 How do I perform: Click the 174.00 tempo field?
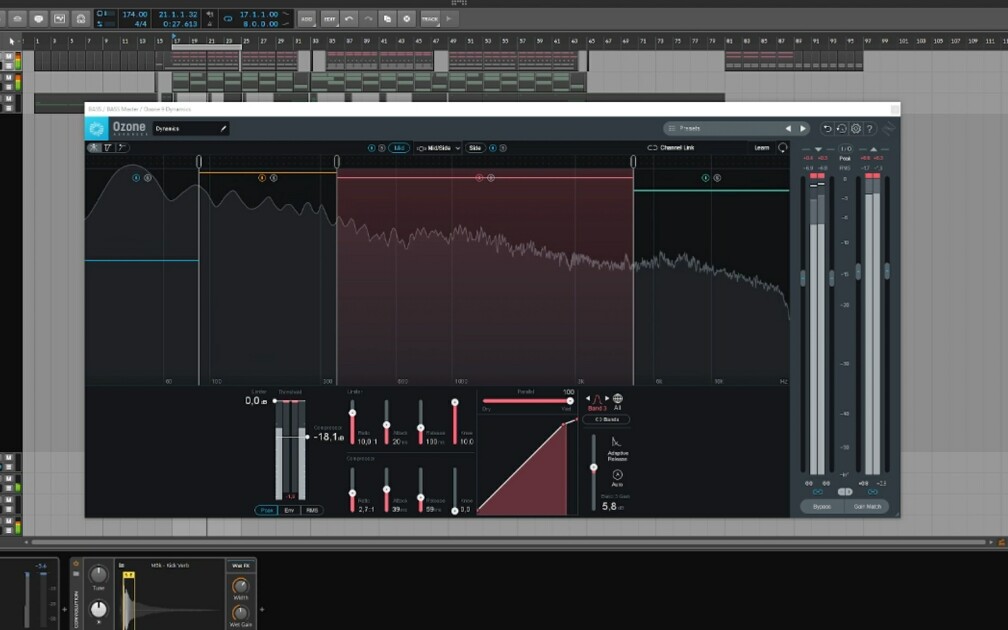click(x=135, y=14)
